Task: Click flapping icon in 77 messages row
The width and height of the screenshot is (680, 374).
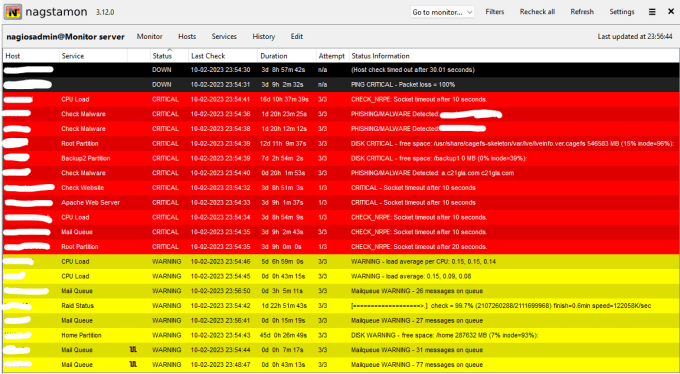Action: [x=133, y=364]
